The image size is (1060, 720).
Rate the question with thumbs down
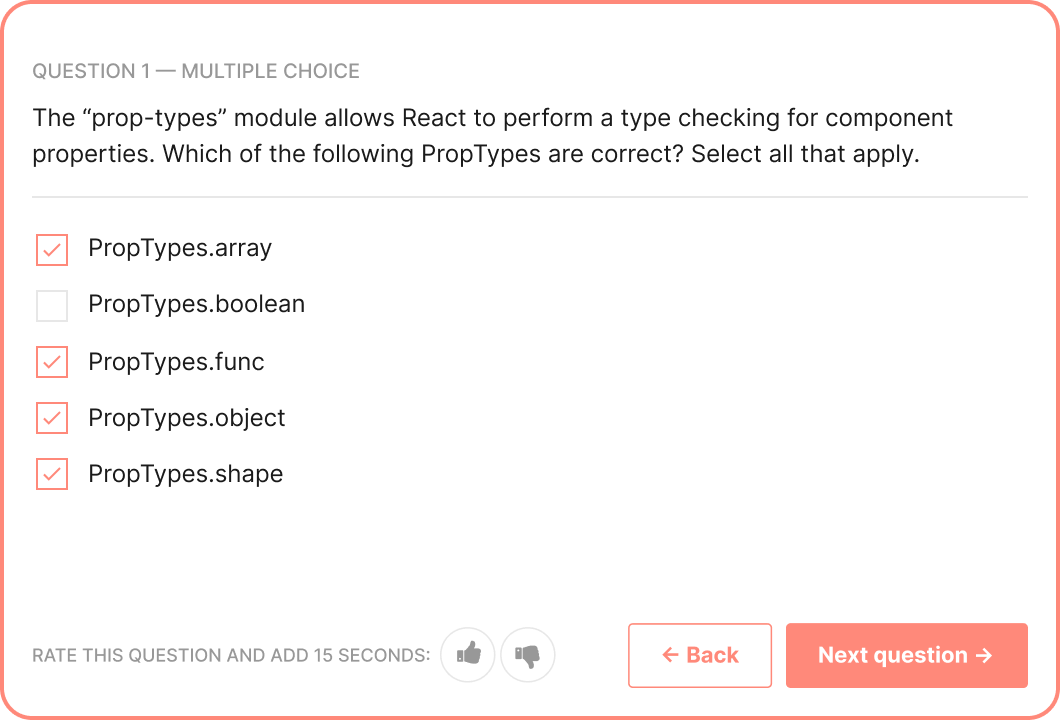(528, 654)
